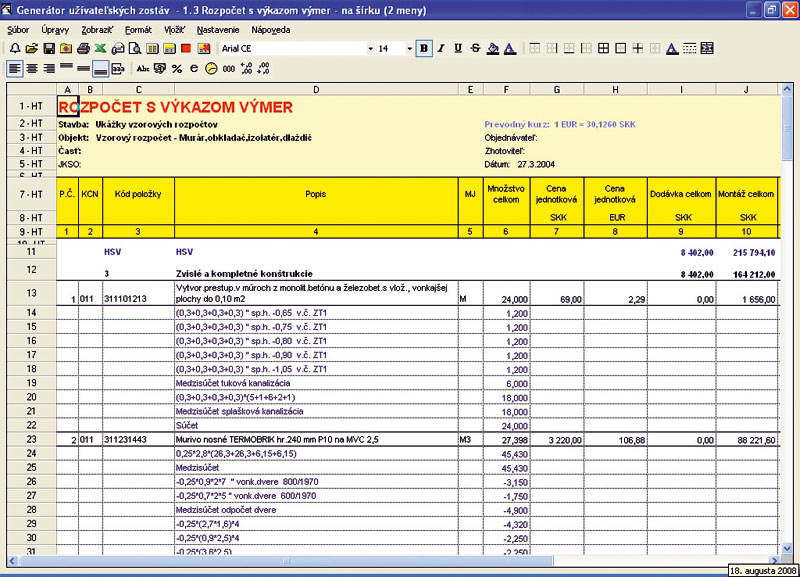The image size is (800, 577).
Task: Align cell content to top
Action: point(66,68)
